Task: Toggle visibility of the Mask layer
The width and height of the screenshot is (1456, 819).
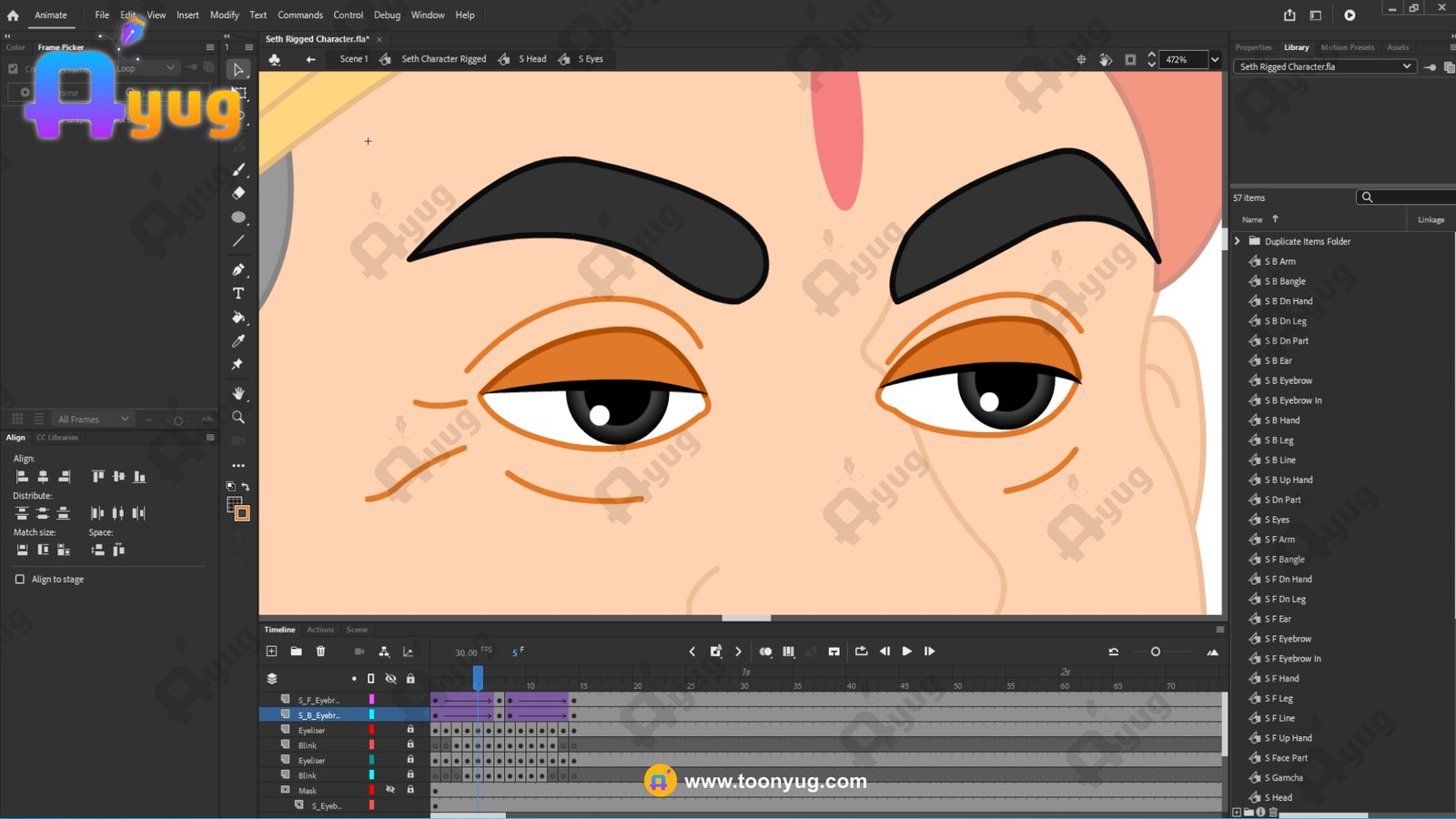Action: coord(390,790)
